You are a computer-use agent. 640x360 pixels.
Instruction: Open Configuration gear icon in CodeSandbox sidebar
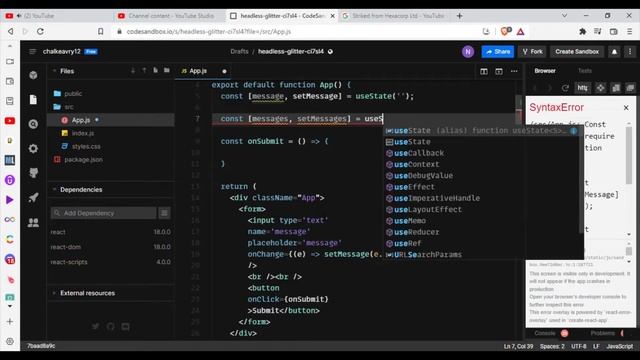pos(33,149)
